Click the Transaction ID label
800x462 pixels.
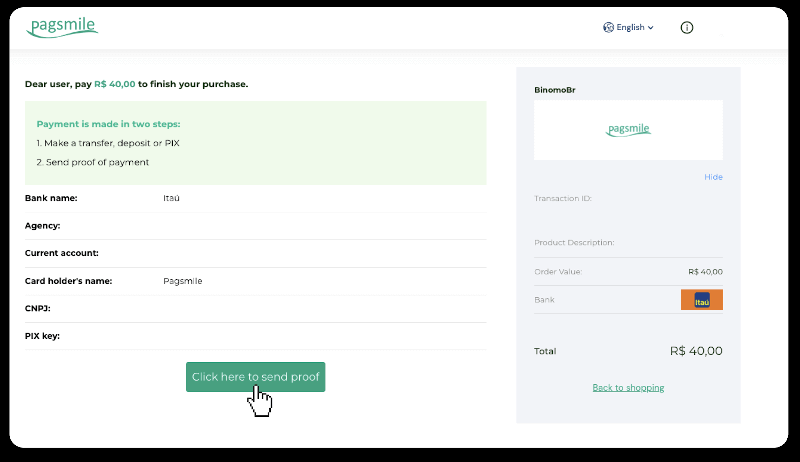(x=563, y=199)
